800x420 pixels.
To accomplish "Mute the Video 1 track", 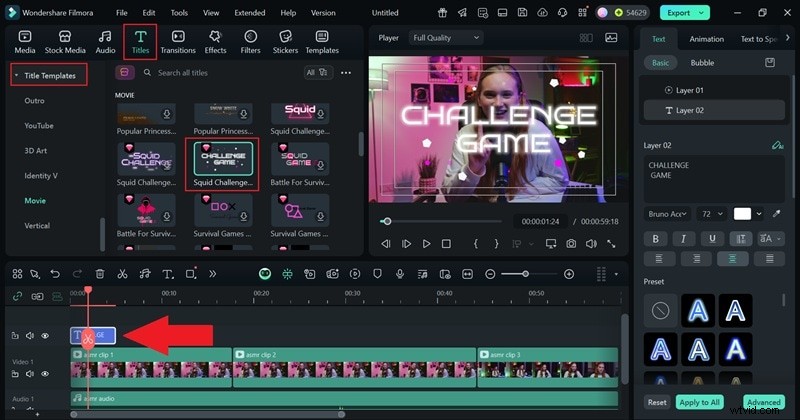I will click(30, 374).
